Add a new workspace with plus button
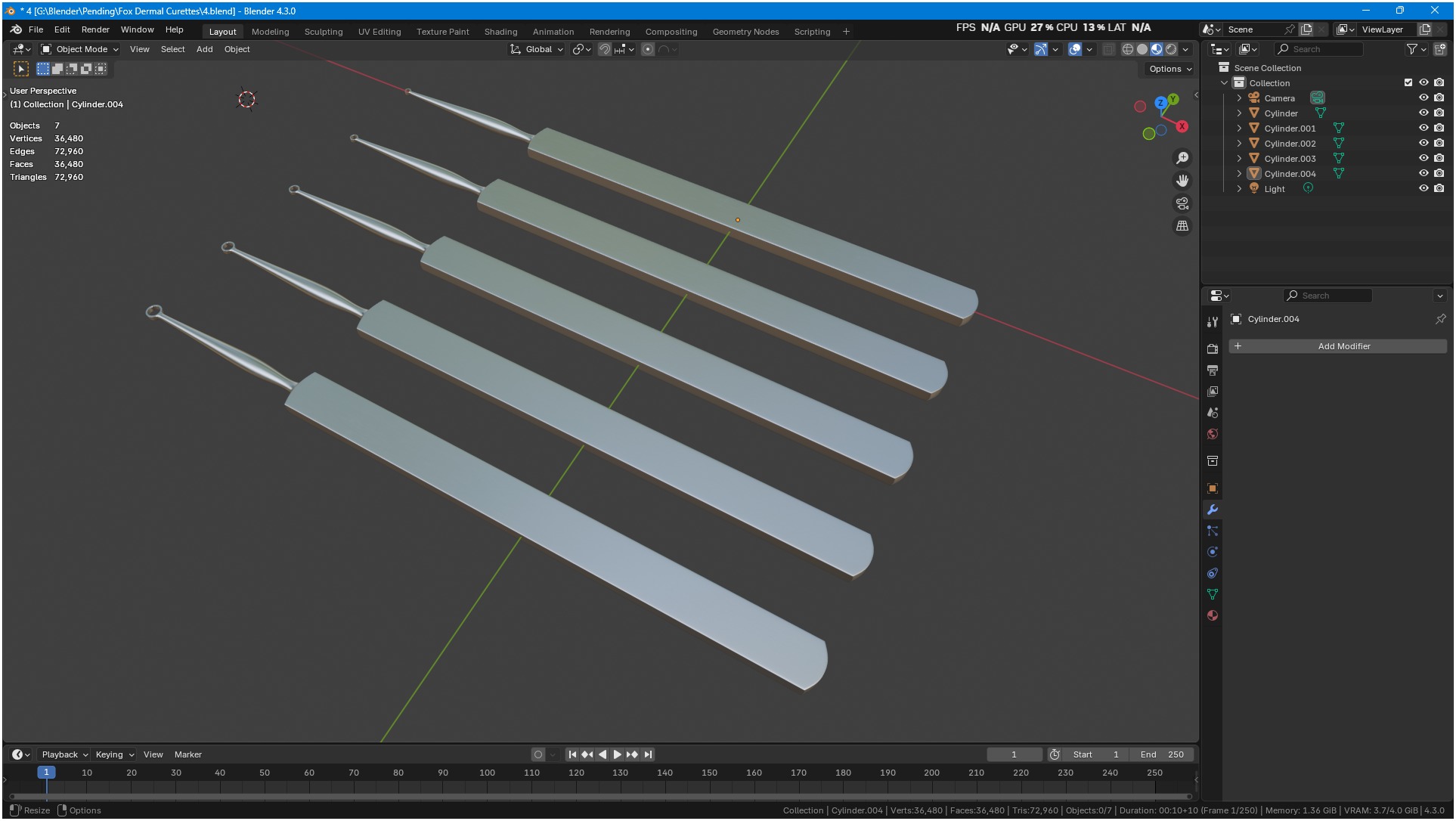 click(x=846, y=32)
